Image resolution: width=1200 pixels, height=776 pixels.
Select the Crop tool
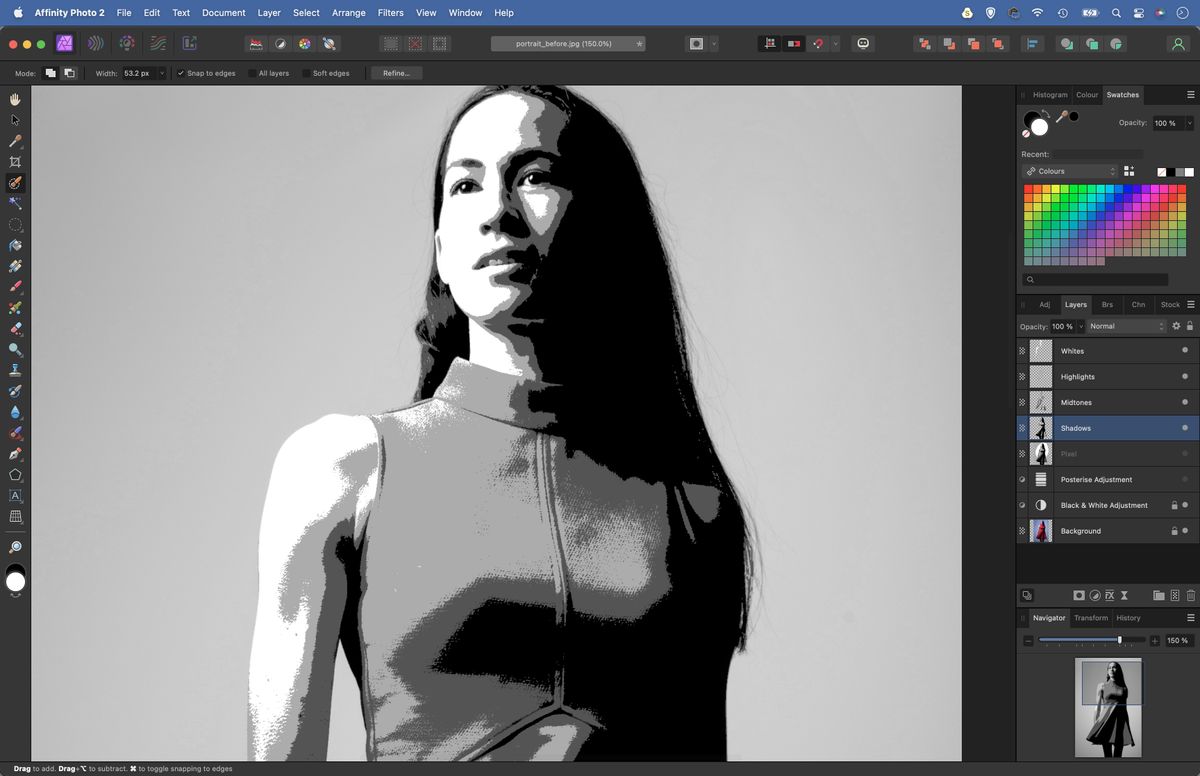[x=15, y=161]
